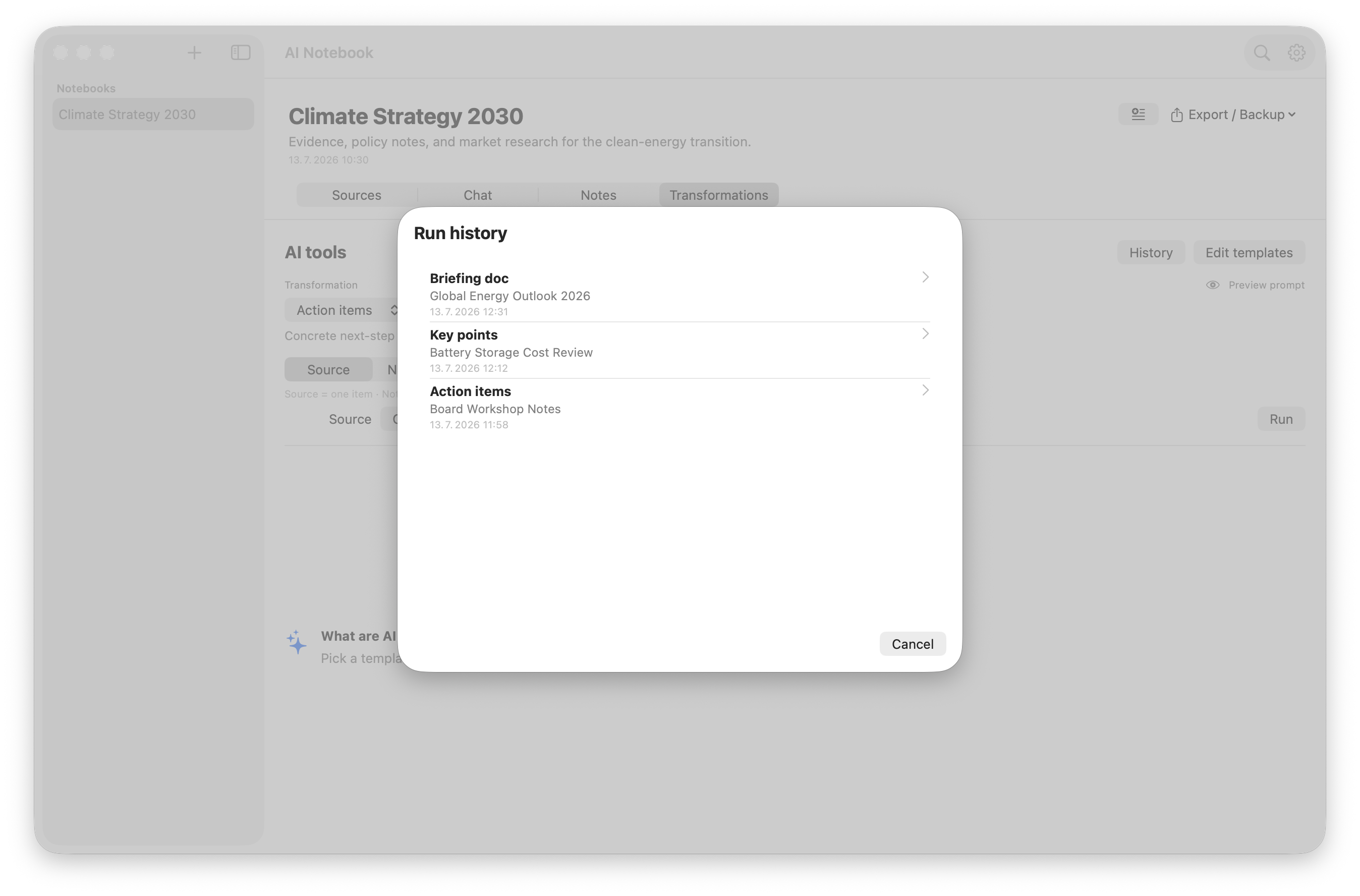Expand chevron on Action items row

pos(925,390)
